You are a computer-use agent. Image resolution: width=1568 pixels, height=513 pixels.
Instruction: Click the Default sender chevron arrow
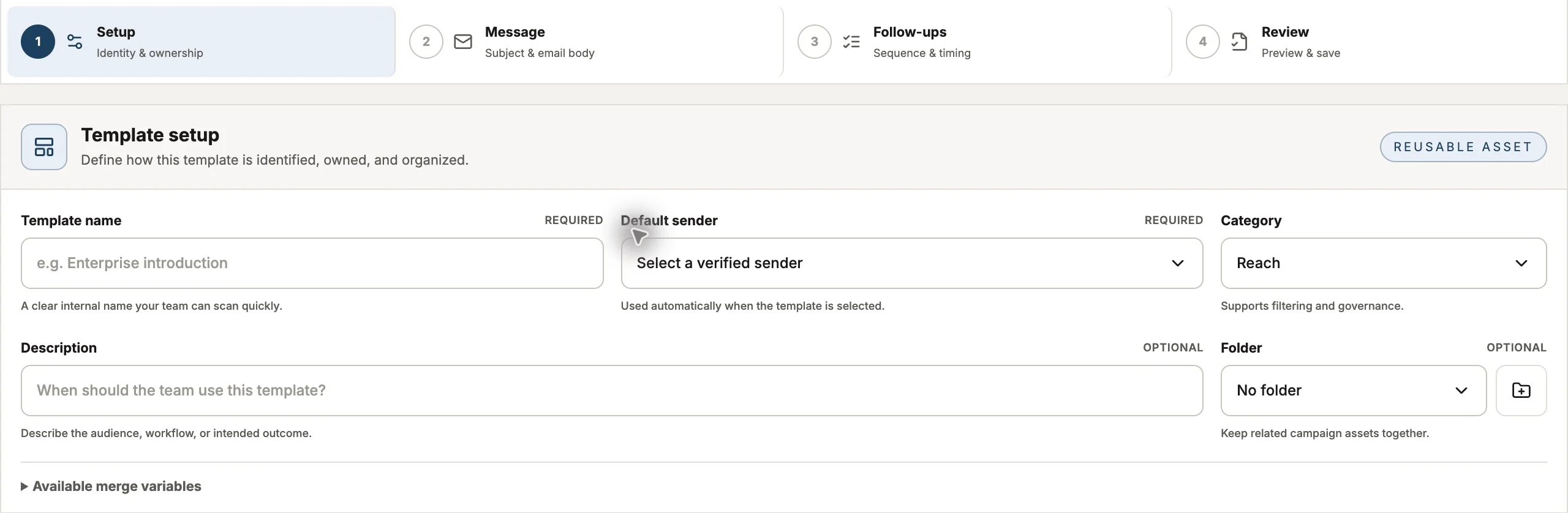pos(1177,263)
